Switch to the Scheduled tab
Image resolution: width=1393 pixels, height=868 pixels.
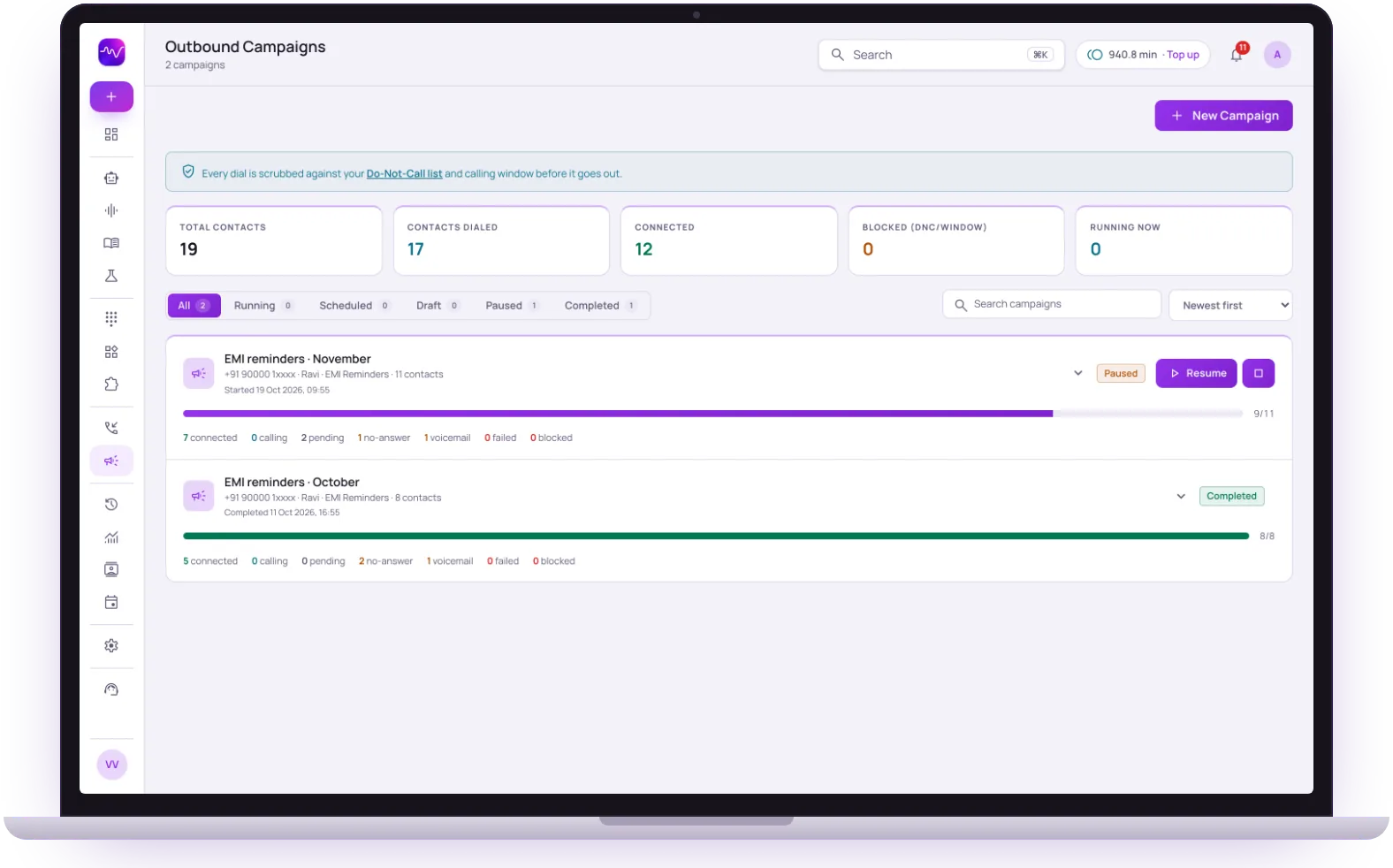354,306
